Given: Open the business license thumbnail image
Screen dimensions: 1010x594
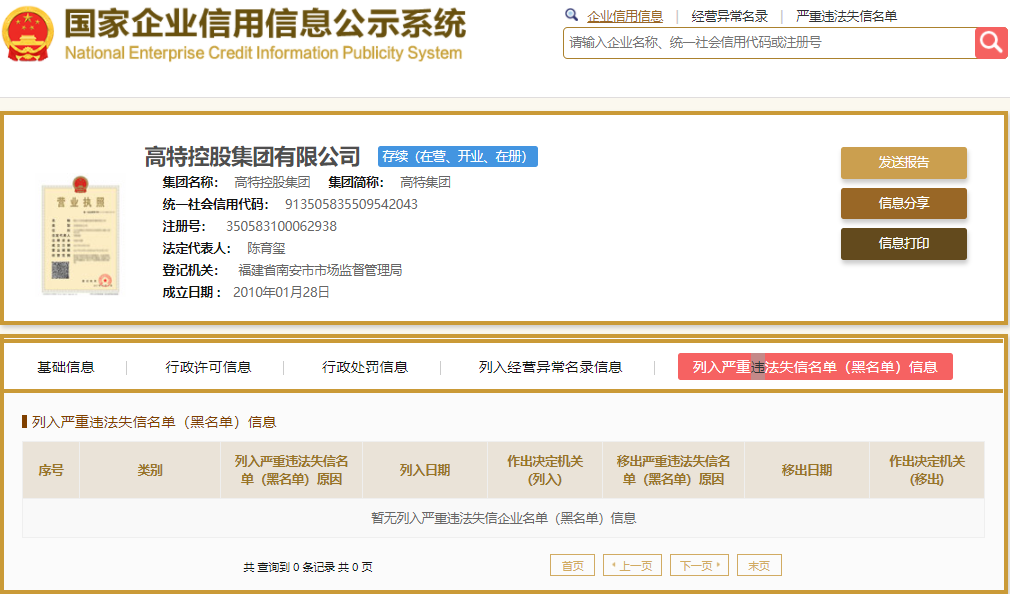Looking at the screenshot, I should 81,235.
